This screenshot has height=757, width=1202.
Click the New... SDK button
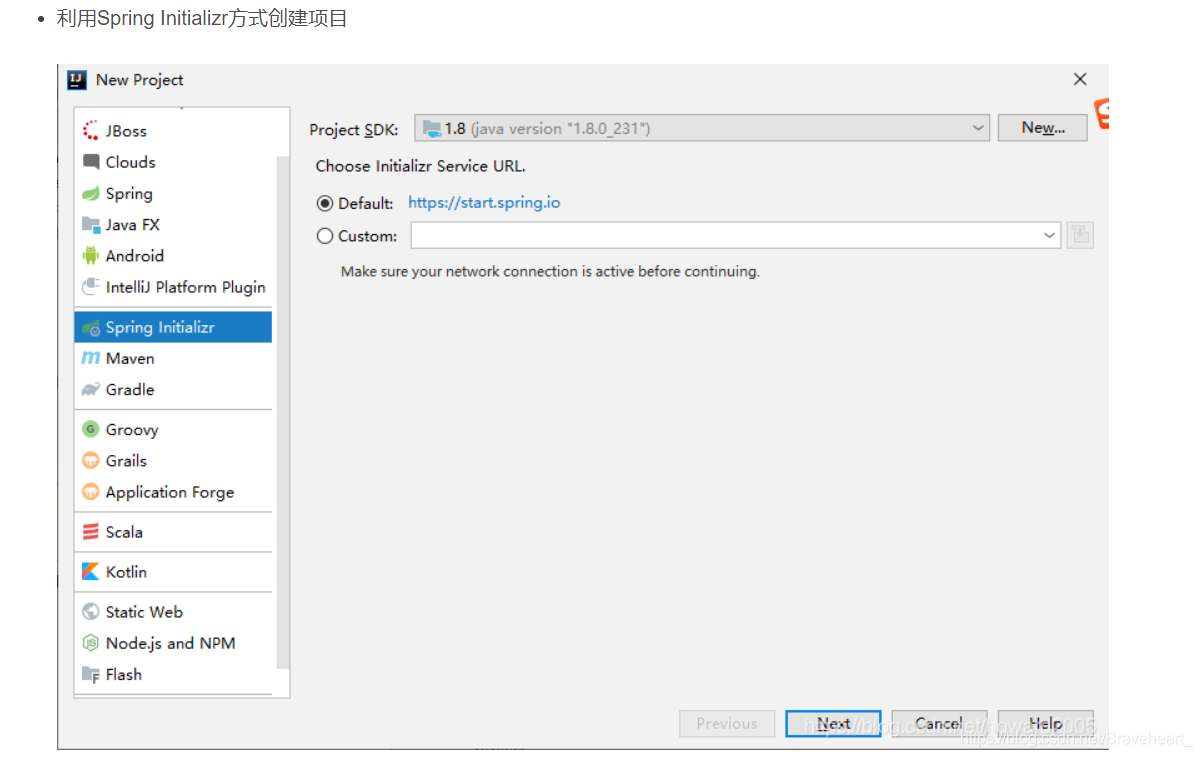1042,128
